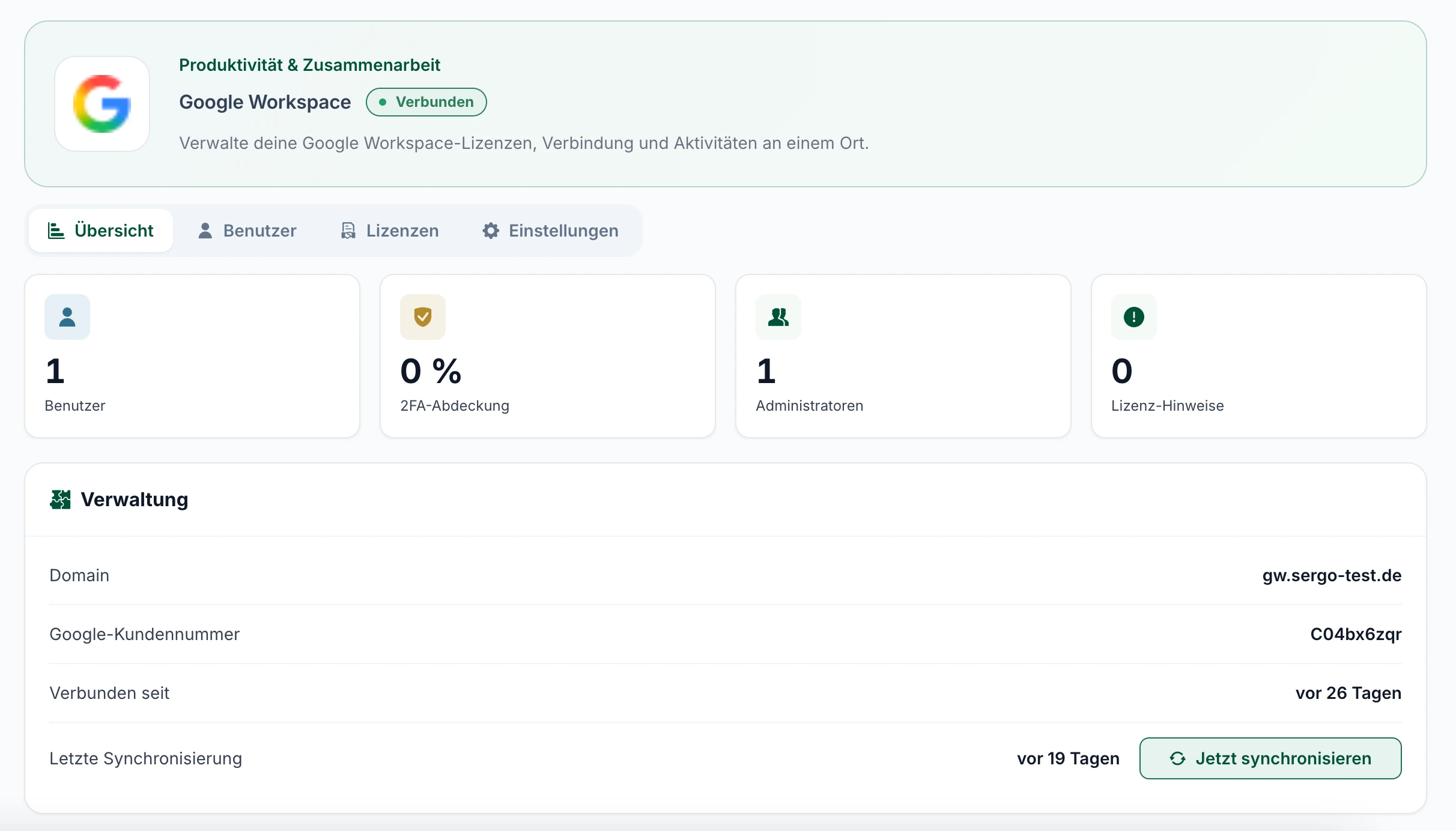
Task: Click the 'vor 26 Tagen' value
Action: 1348,693
